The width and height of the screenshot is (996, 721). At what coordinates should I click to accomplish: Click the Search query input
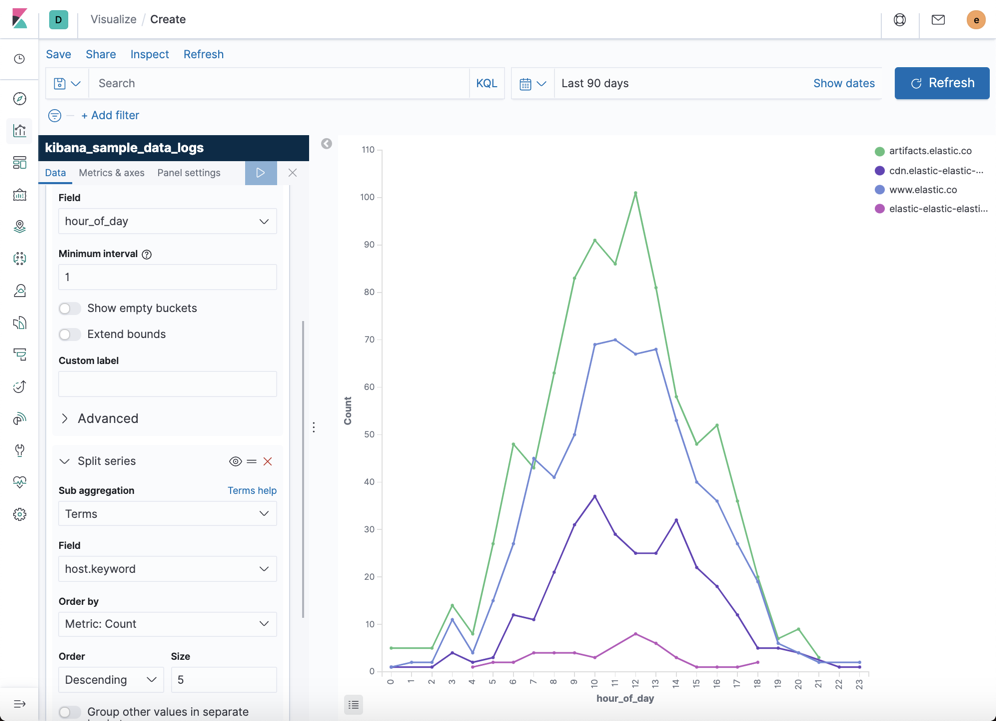(279, 83)
